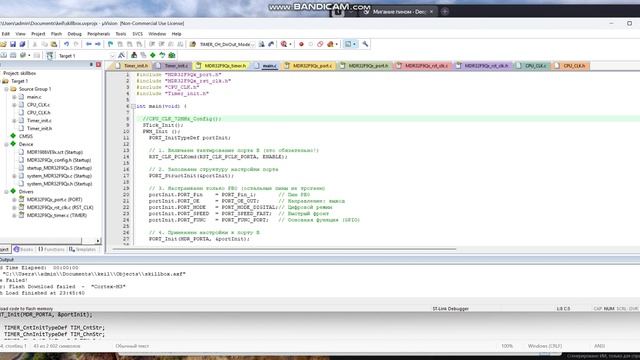
Task: Click the ST-Link Debugger status text
Action: 451,309
